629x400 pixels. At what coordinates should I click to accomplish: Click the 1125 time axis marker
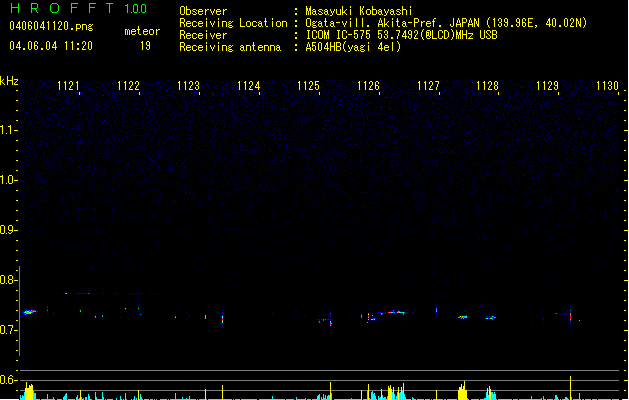pyautogui.click(x=308, y=86)
